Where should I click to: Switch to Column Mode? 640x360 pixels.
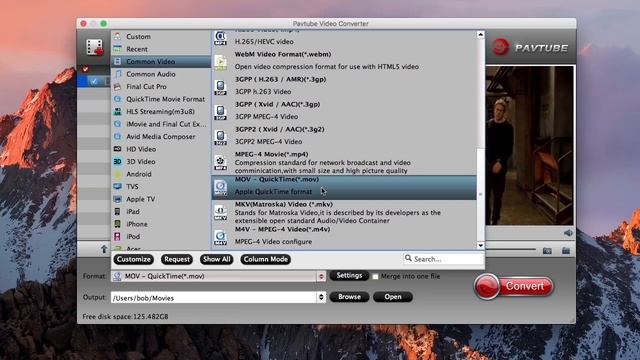(x=266, y=259)
